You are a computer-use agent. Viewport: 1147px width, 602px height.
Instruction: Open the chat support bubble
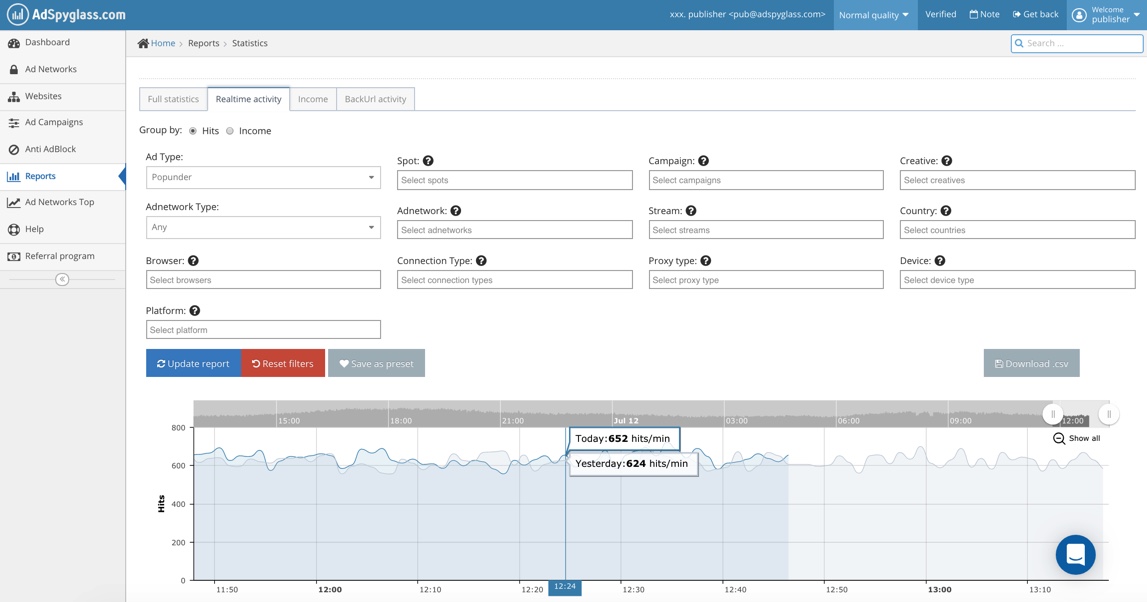(x=1075, y=555)
